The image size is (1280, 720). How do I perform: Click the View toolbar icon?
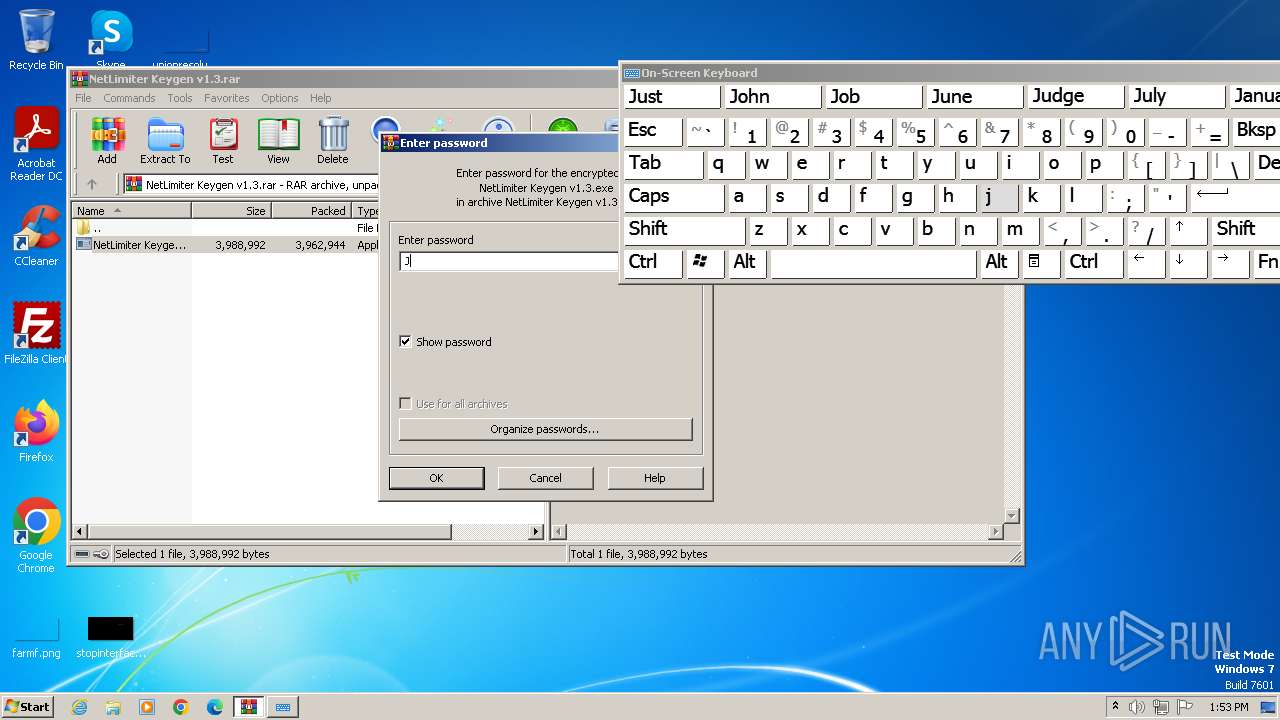pos(278,141)
